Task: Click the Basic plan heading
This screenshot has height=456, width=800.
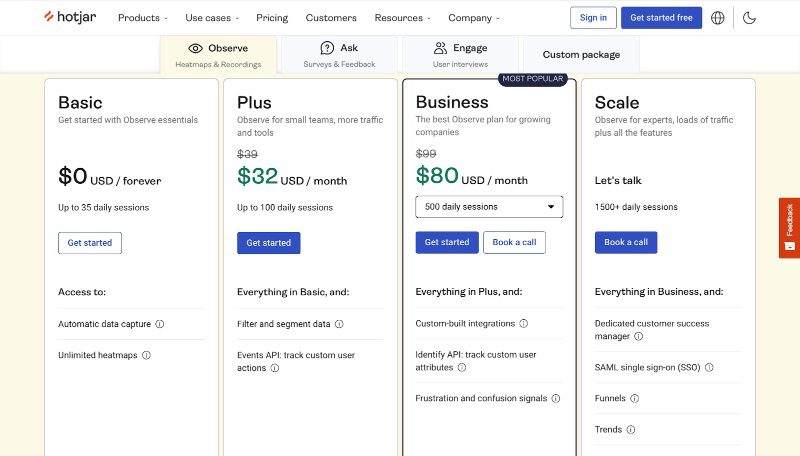Action: coord(80,103)
